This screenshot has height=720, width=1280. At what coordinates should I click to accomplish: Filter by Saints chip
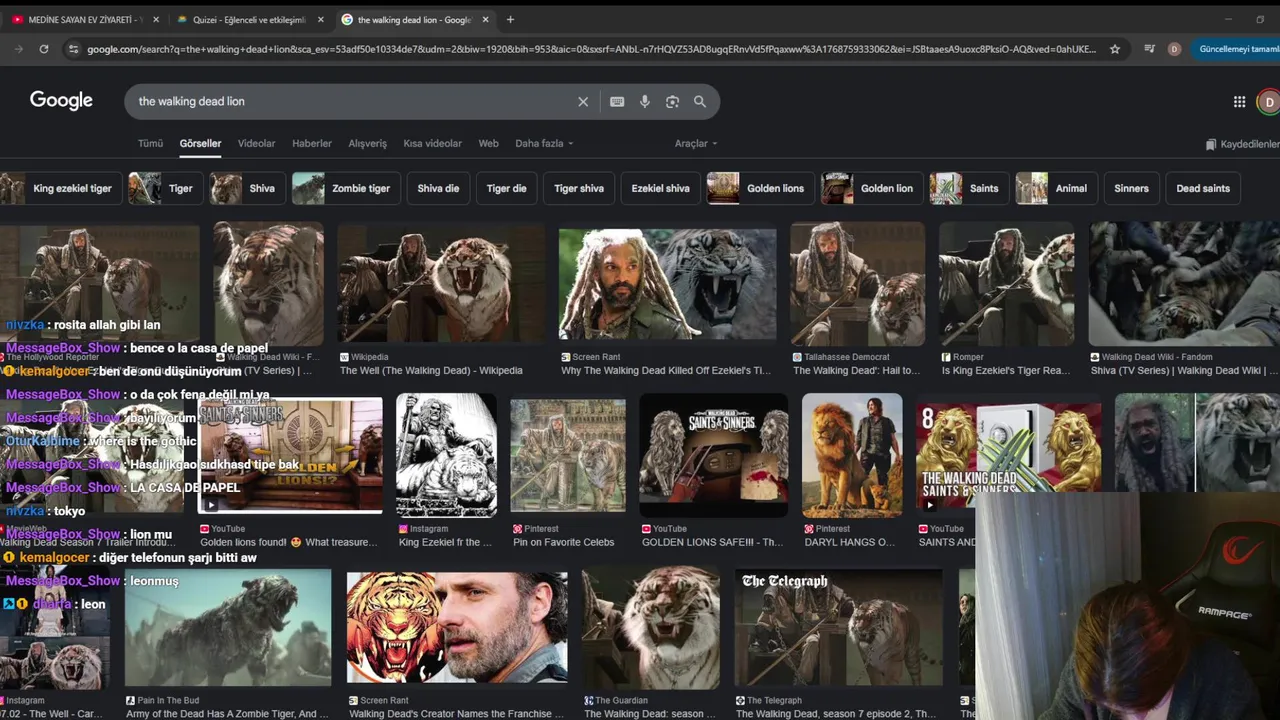pos(969,188)
